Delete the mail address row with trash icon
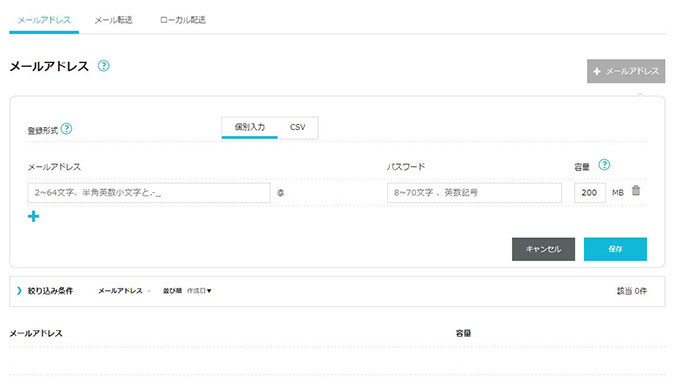688x387 pixels. 636,191
